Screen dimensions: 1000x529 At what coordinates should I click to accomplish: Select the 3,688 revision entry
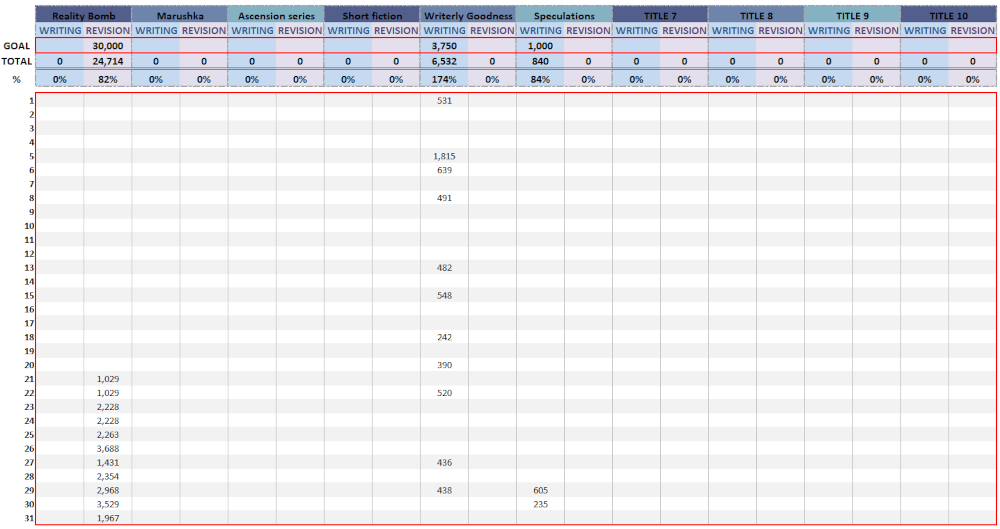click(x=107, y=449)
